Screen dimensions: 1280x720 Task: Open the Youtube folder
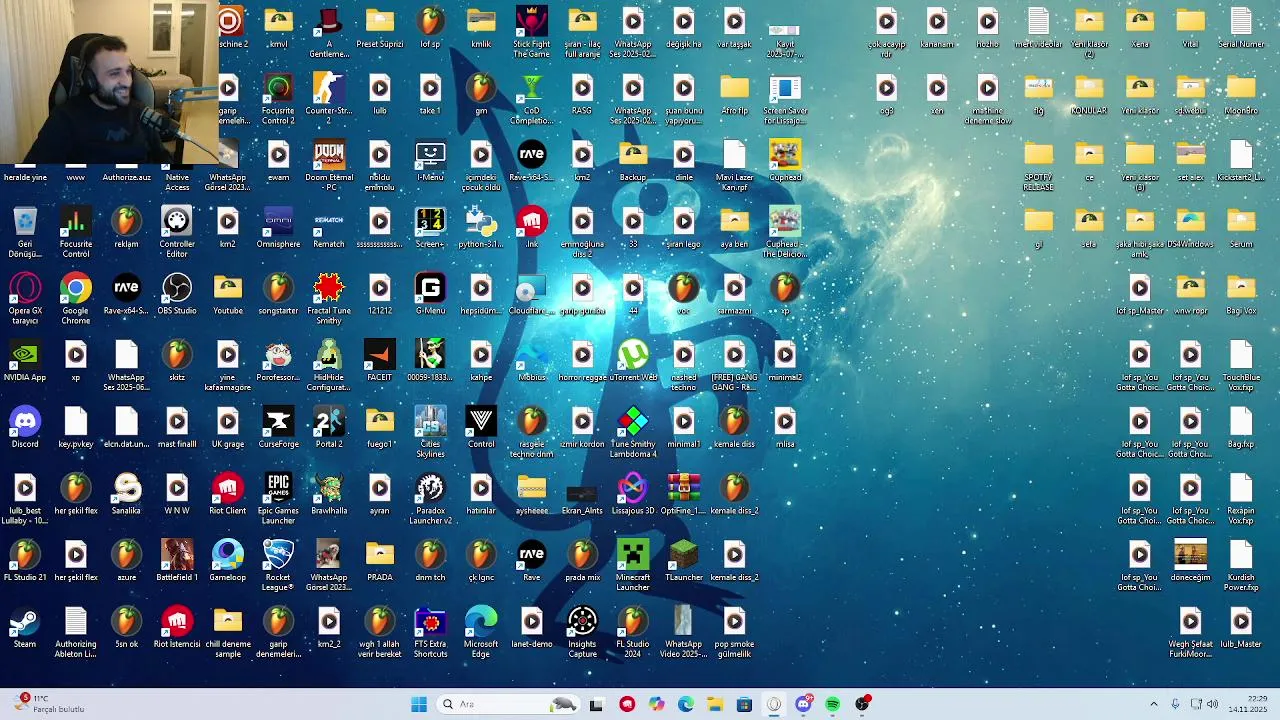(x=227, y=295)
